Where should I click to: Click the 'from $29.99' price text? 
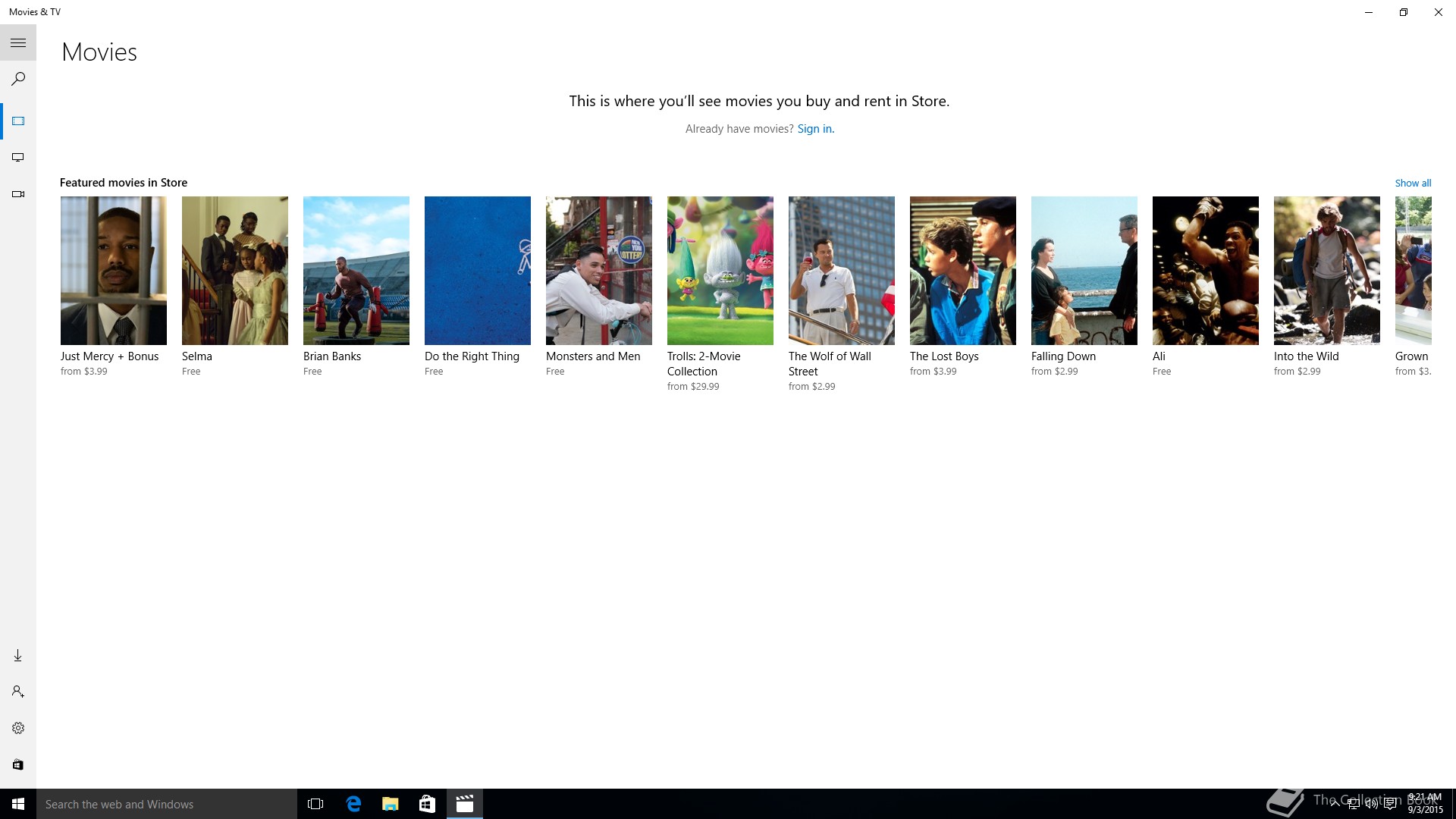(x=693, y=387)
